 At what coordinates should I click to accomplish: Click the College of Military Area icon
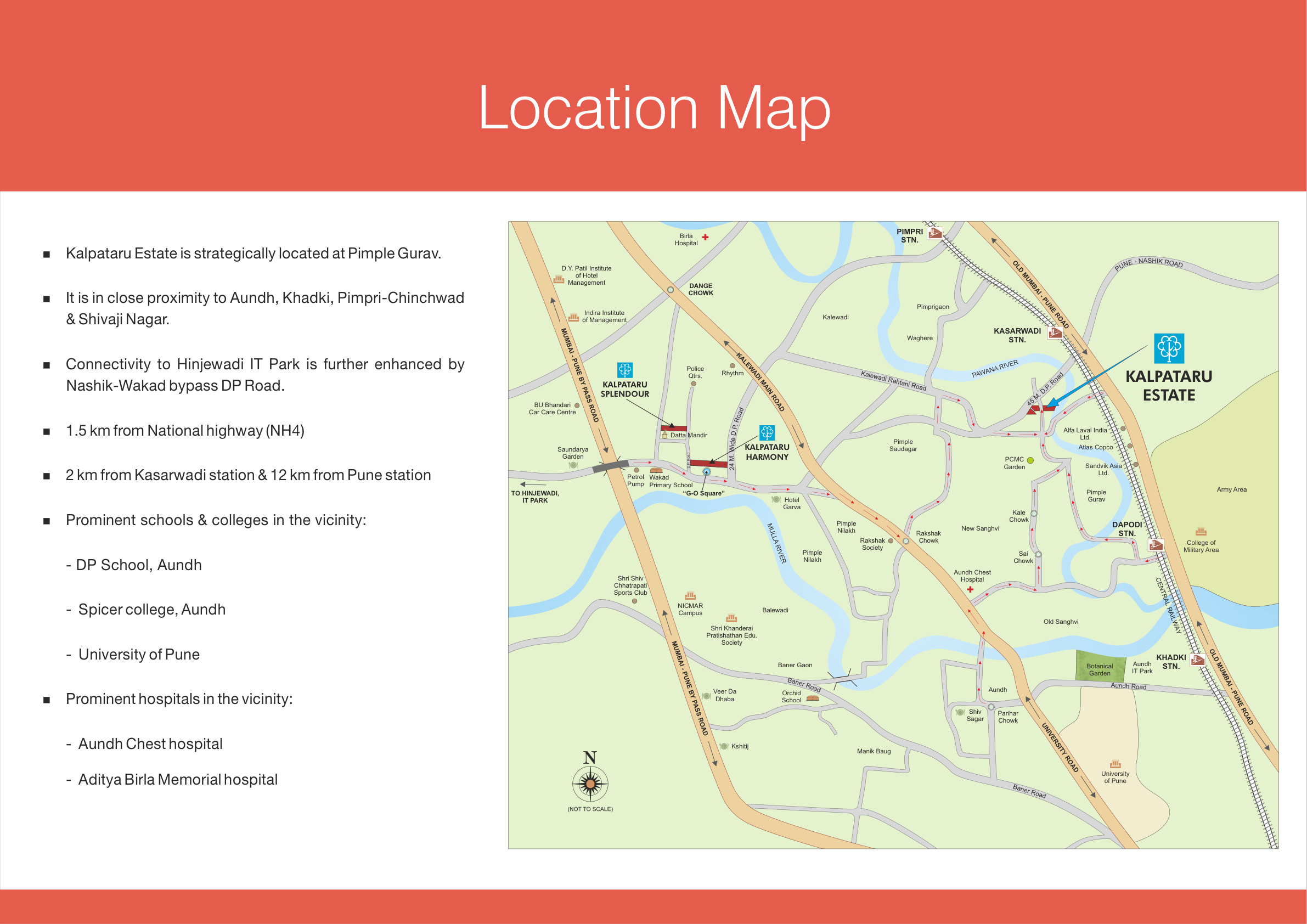(x=1201, y=531)
